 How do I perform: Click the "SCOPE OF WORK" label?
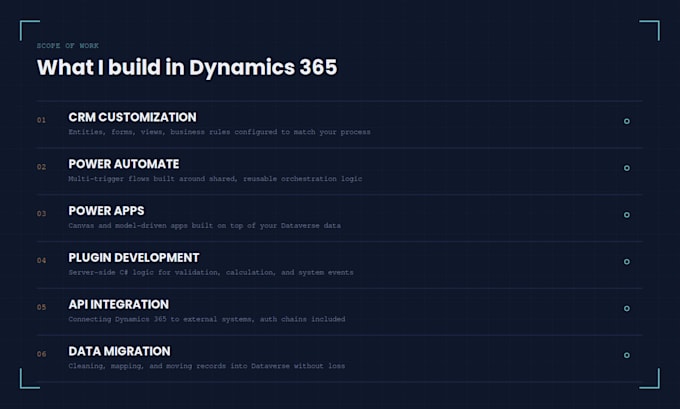click(68, 46)
